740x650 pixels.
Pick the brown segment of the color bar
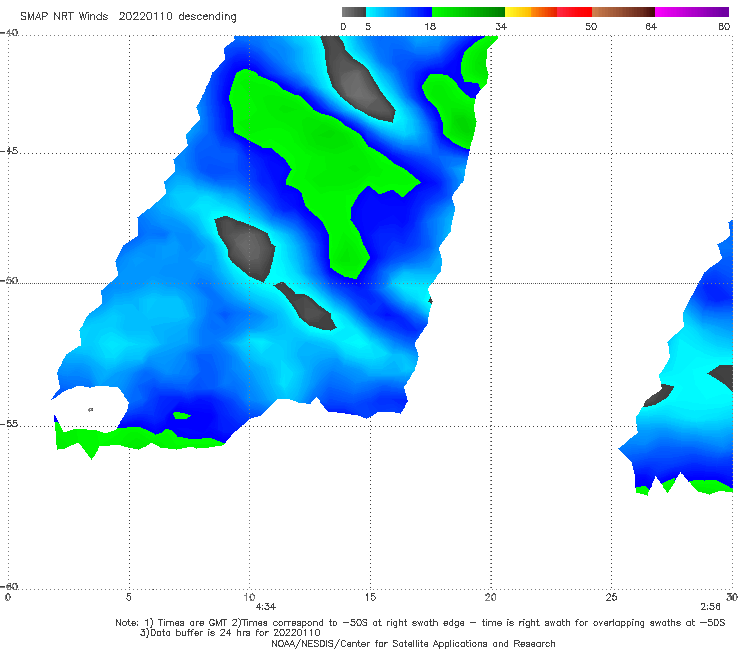[x=623, y=12]
